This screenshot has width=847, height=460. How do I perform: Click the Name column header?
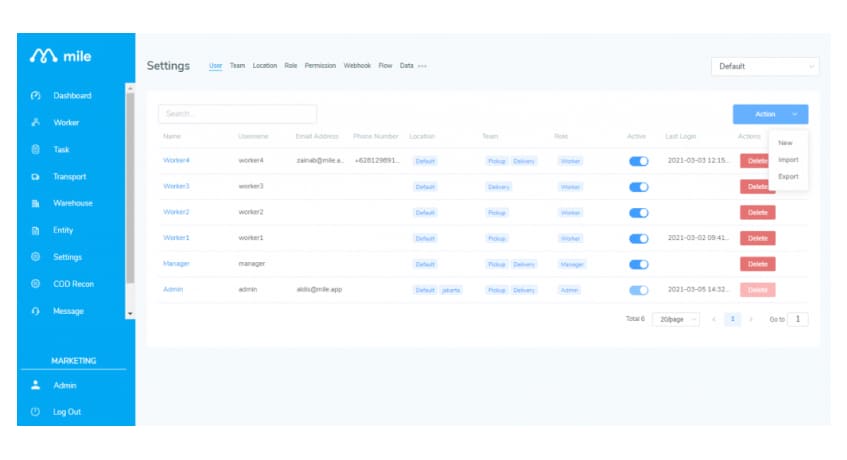172,137
